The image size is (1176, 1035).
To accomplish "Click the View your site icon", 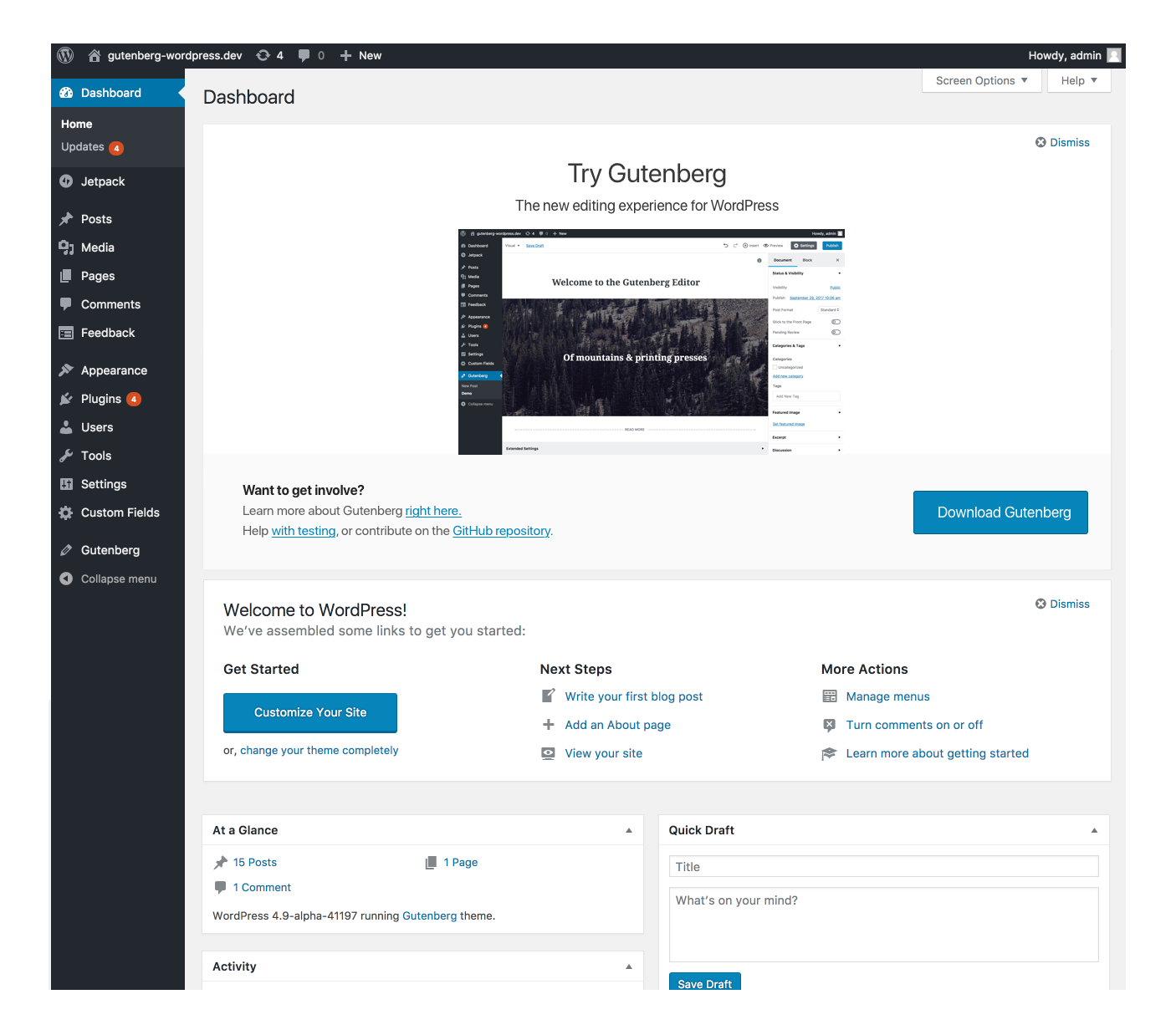I will tap(549, 753).
